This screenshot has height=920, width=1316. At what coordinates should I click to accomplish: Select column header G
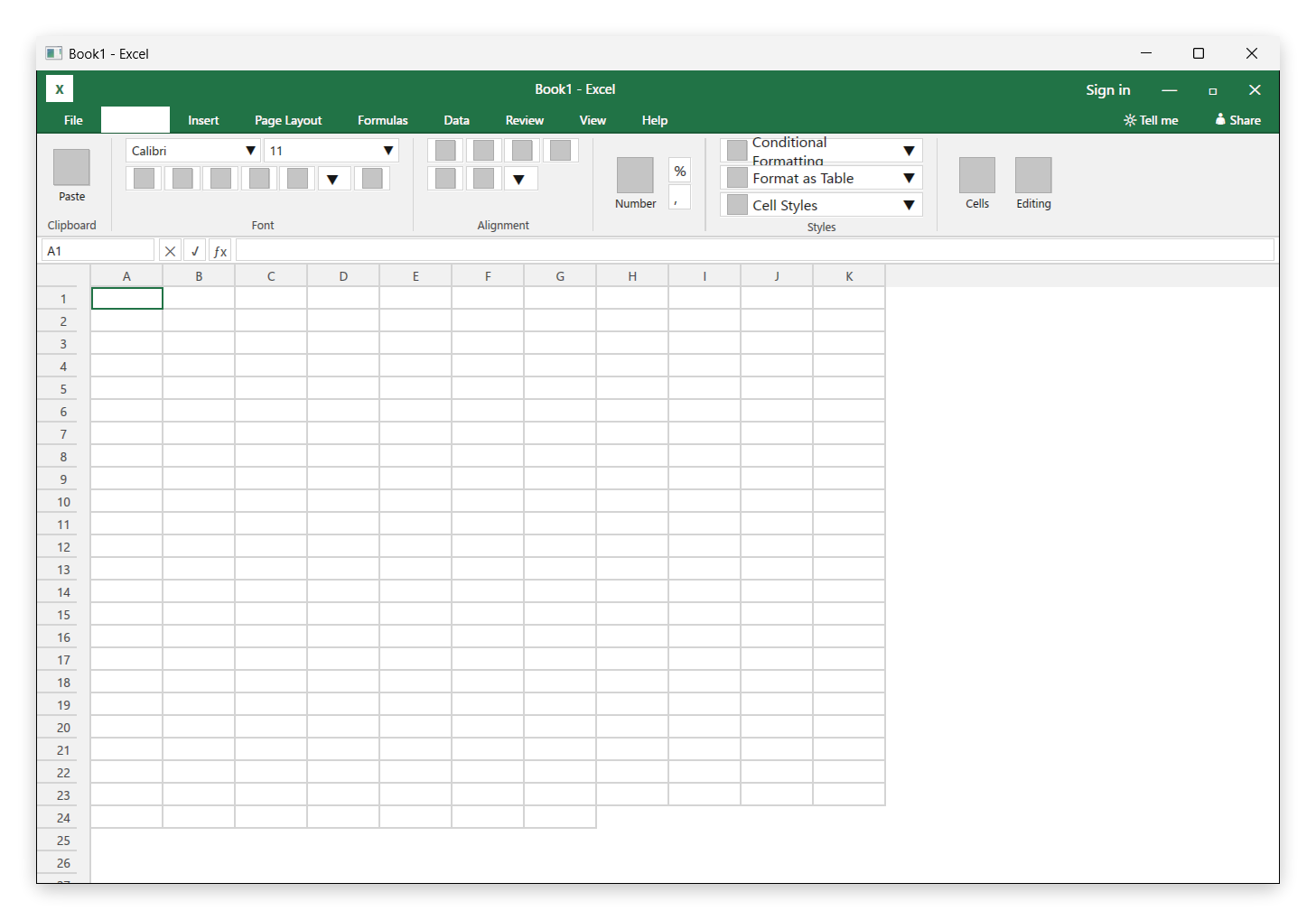pyautogui.click(x=560, y=276)
